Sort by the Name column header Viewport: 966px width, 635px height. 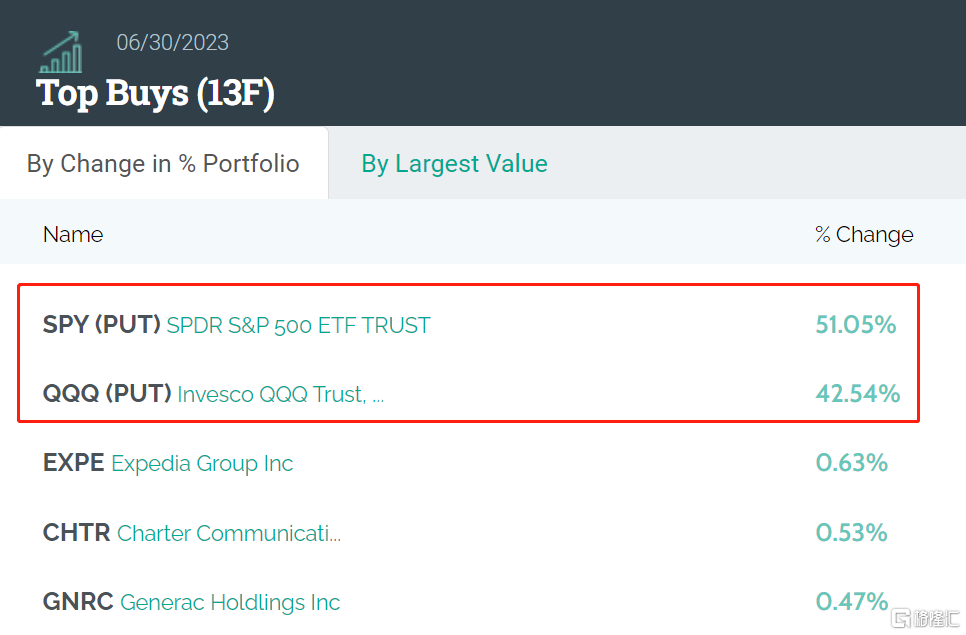pos(73,235)
